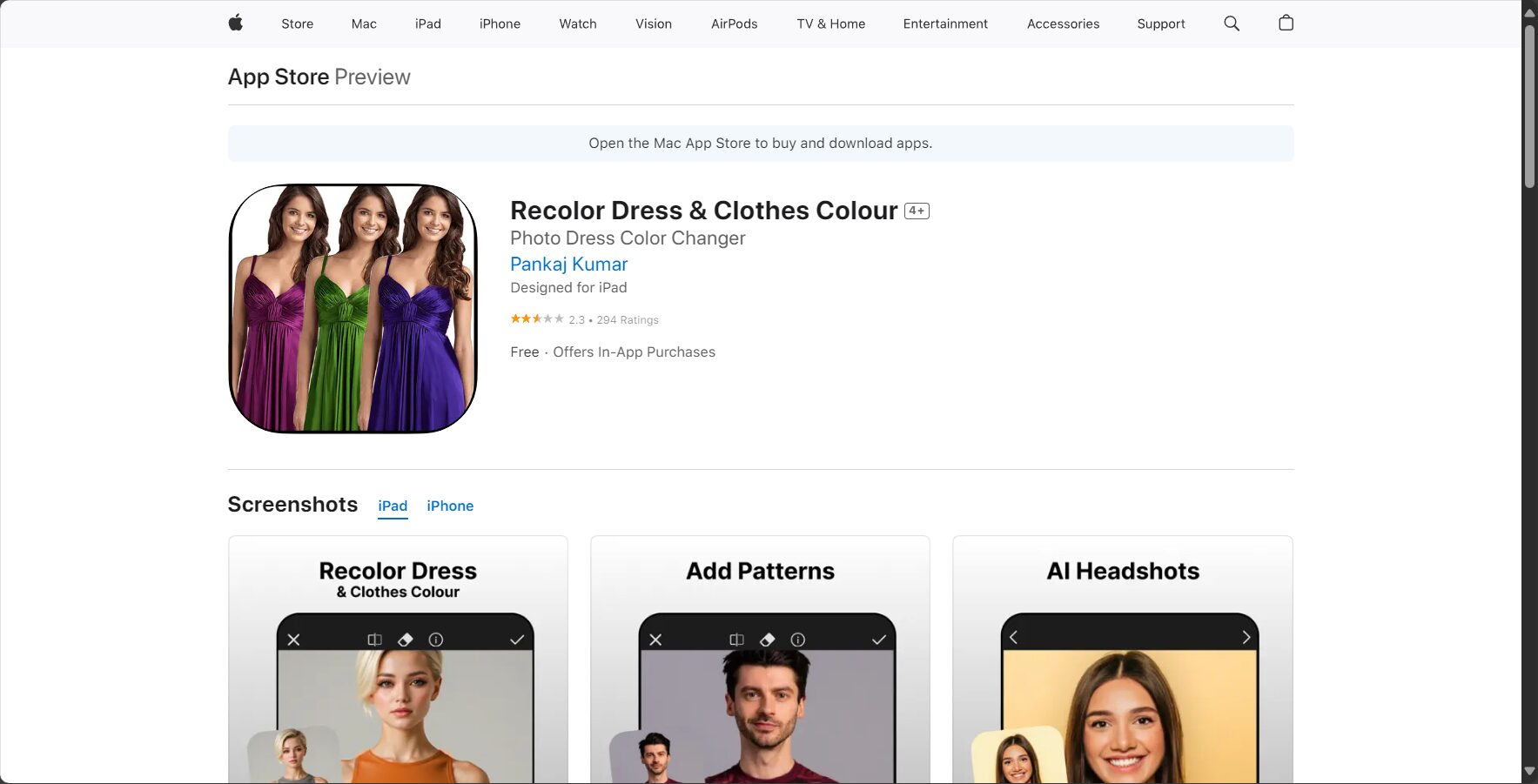Open the Watch menu
This screenshot has width=1538, height=784.
click(x=578, y=23)
